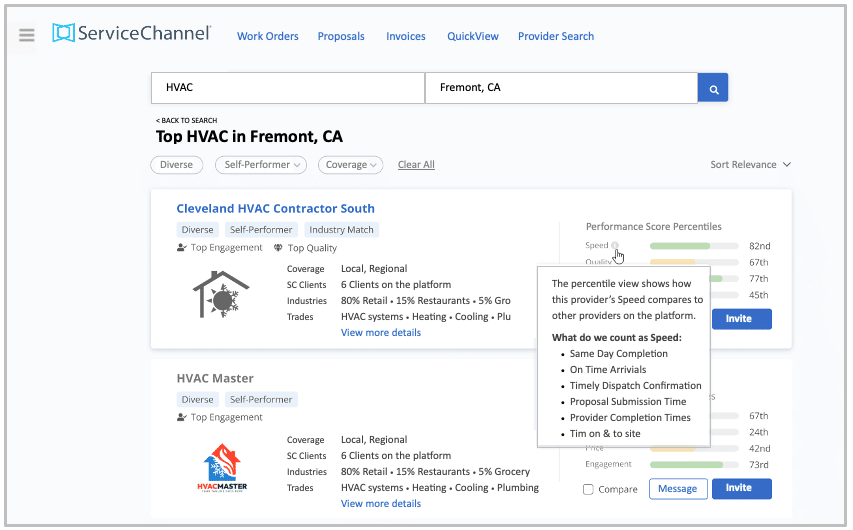Click the HVAC Master company logo
853x530 pixels.
pos(222,468)
